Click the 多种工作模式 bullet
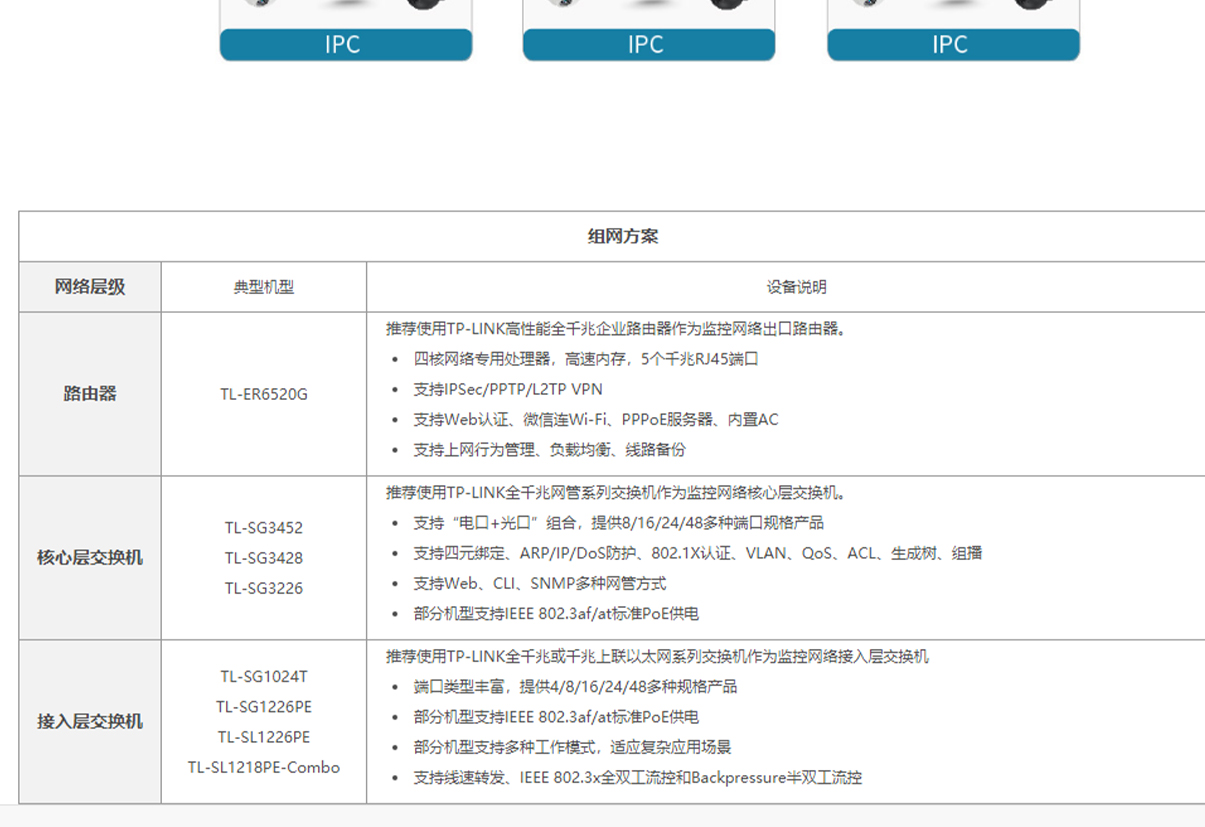This screenshot has width=1205, height=827. coord(572,747)
